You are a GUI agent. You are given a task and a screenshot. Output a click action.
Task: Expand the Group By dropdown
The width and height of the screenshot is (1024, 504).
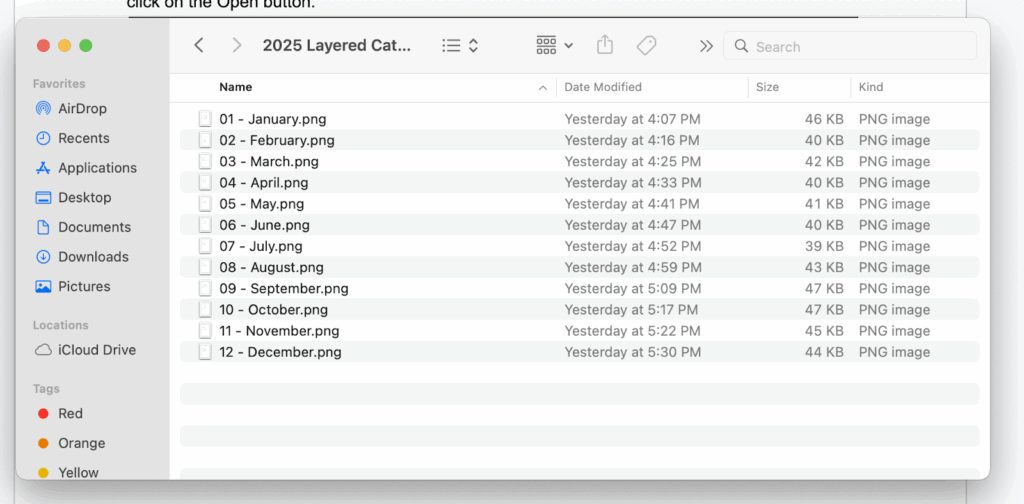(554, 46)
